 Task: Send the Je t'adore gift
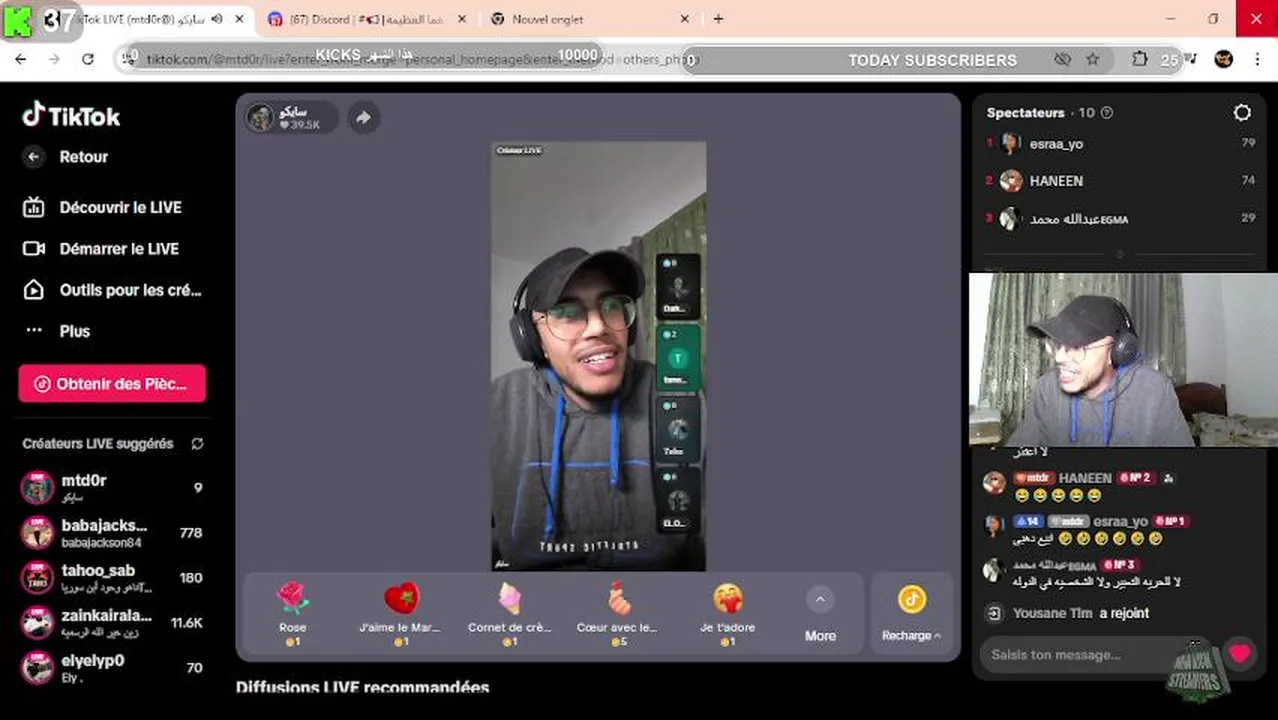pos(727,613)
